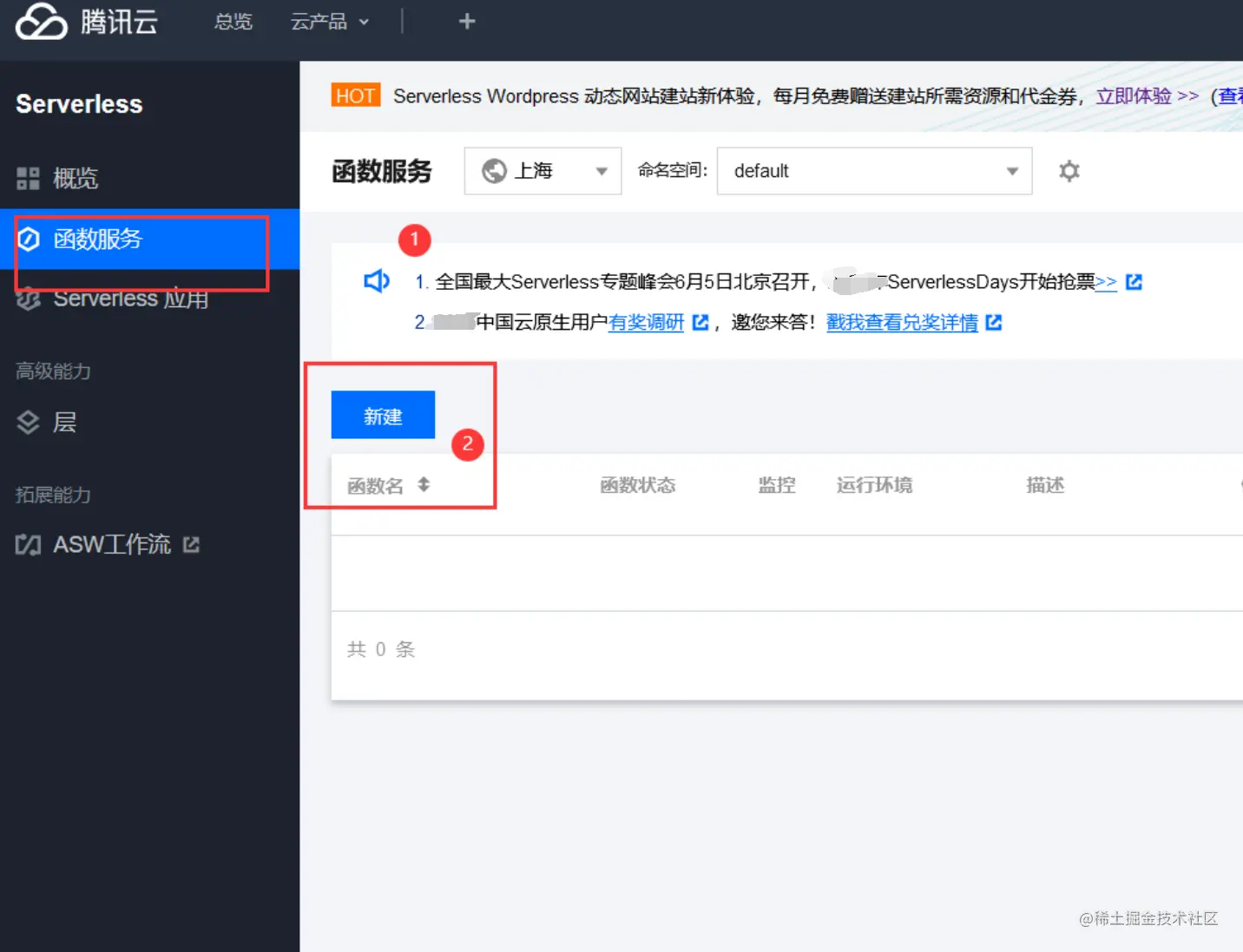Open the 上海 region dropdown

point(543,171)
